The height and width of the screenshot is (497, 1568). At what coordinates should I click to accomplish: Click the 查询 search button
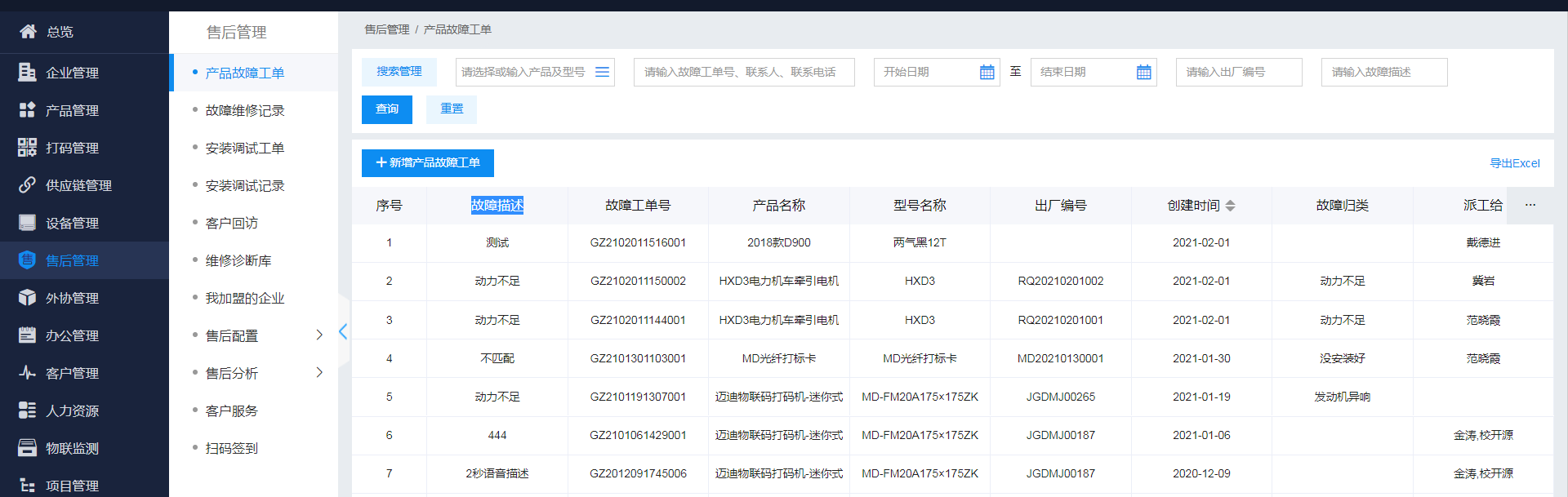[386, 109]
